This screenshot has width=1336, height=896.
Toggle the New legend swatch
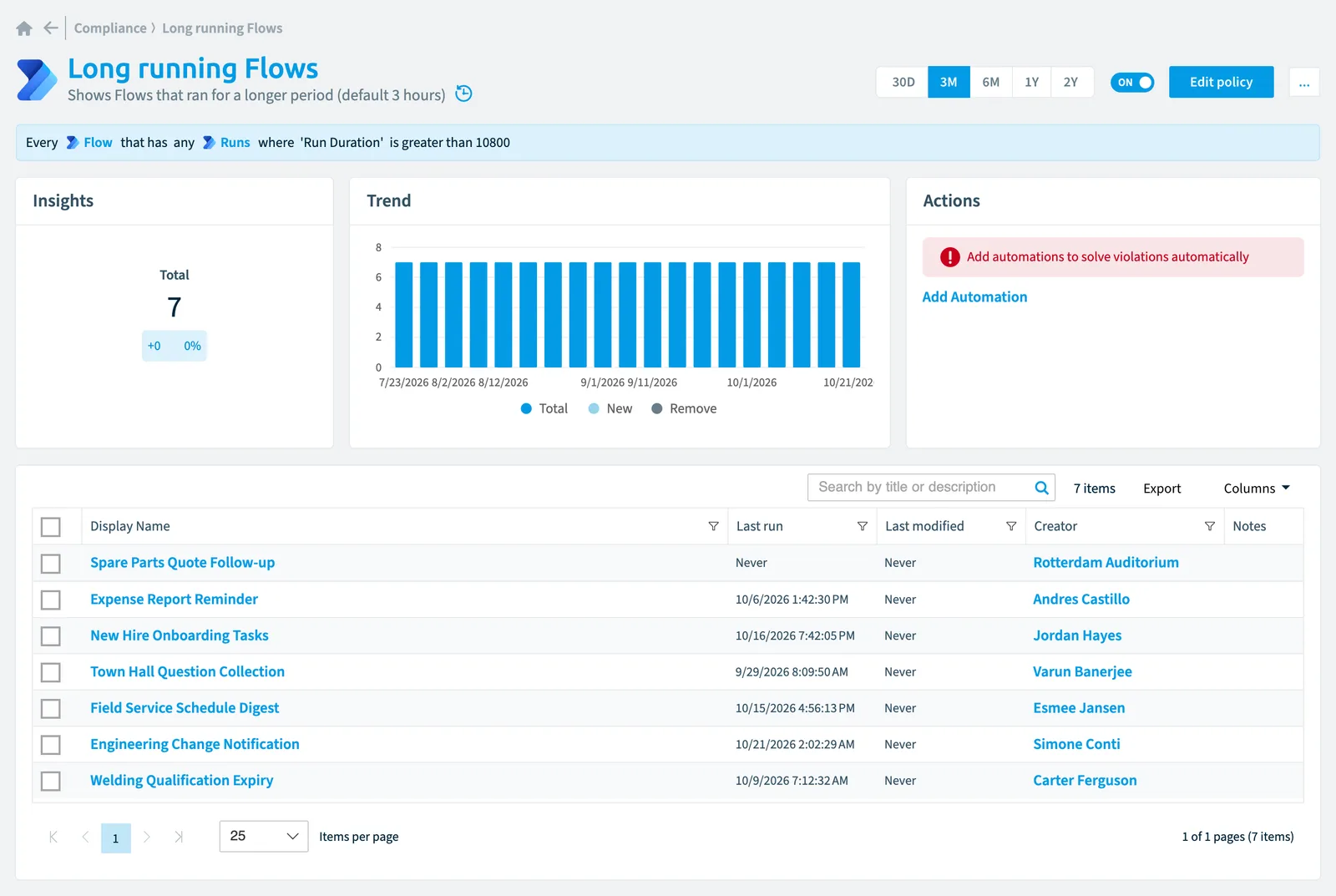(x=594, y=408)
